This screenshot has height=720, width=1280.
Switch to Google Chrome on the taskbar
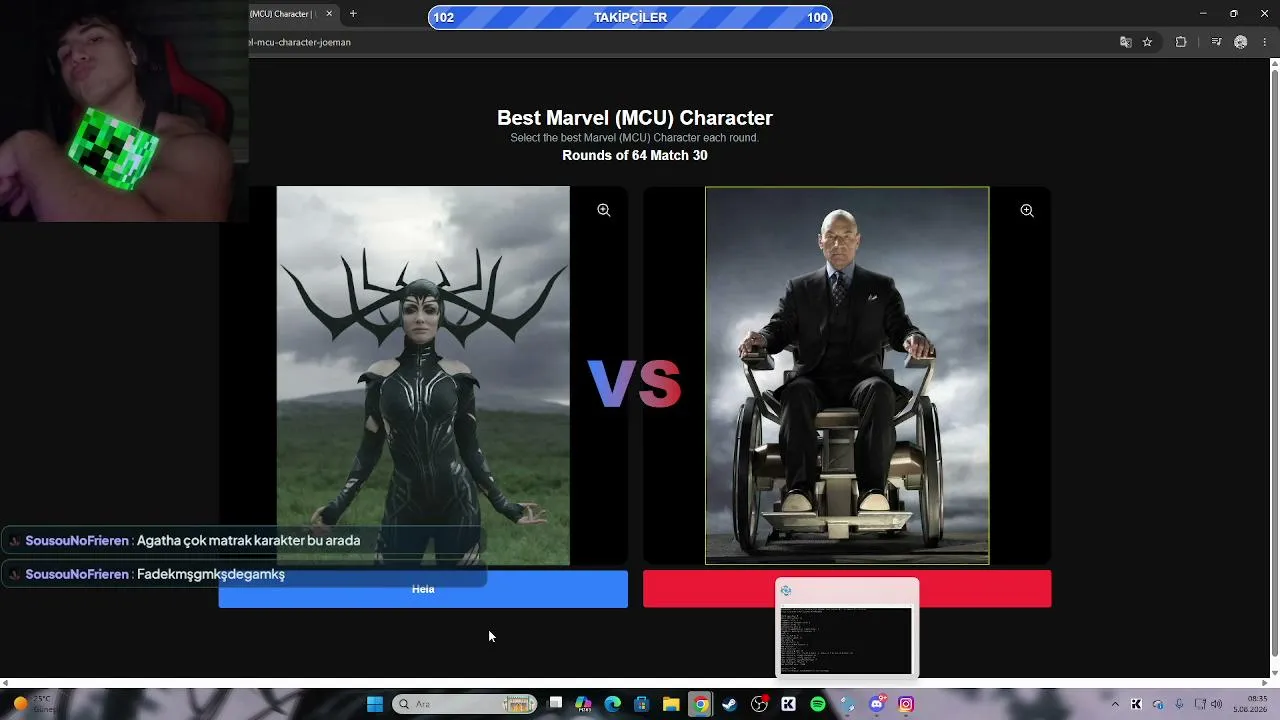click(701, 704)
